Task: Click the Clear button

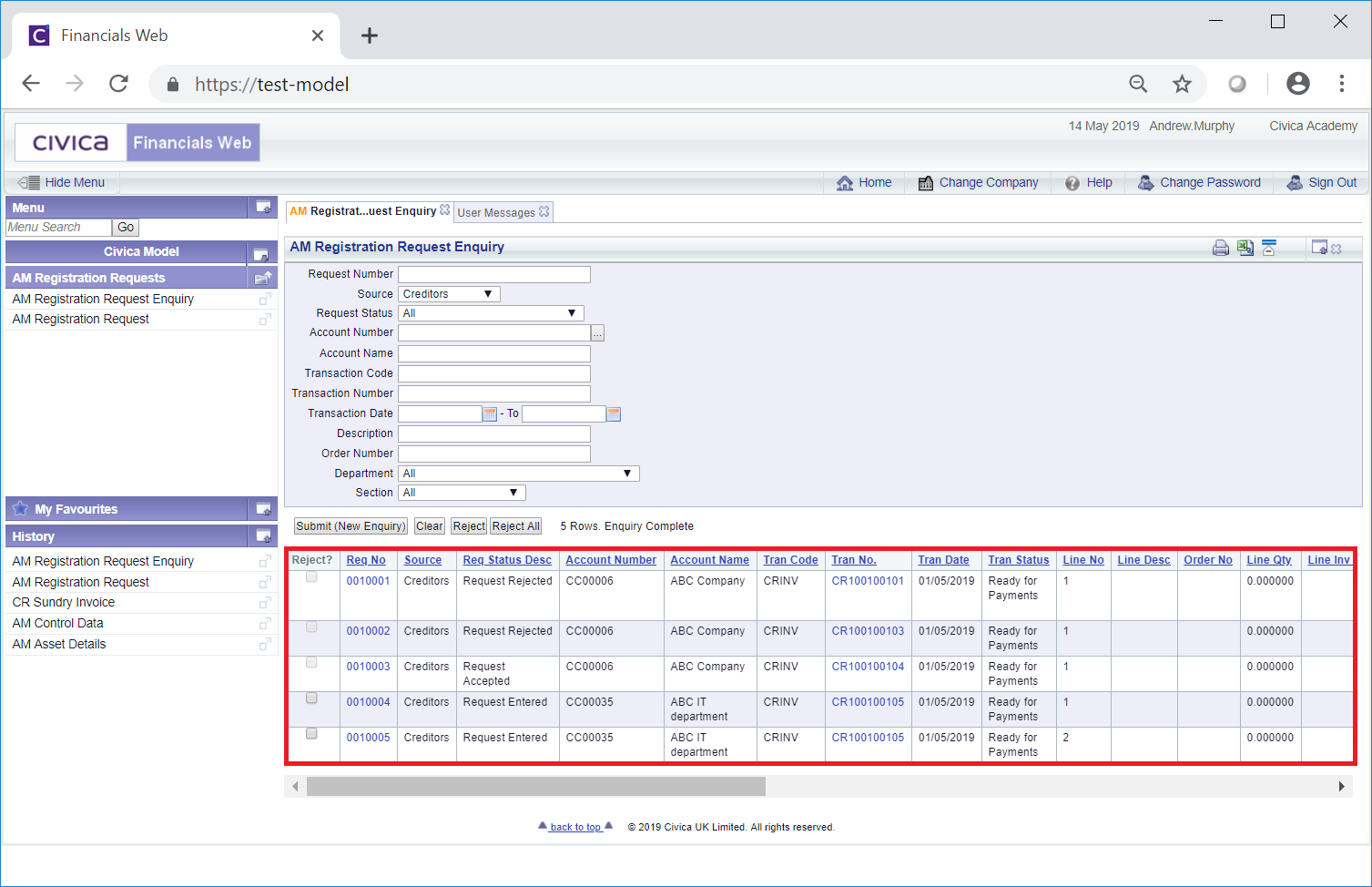Action: [x=430, y=526]
